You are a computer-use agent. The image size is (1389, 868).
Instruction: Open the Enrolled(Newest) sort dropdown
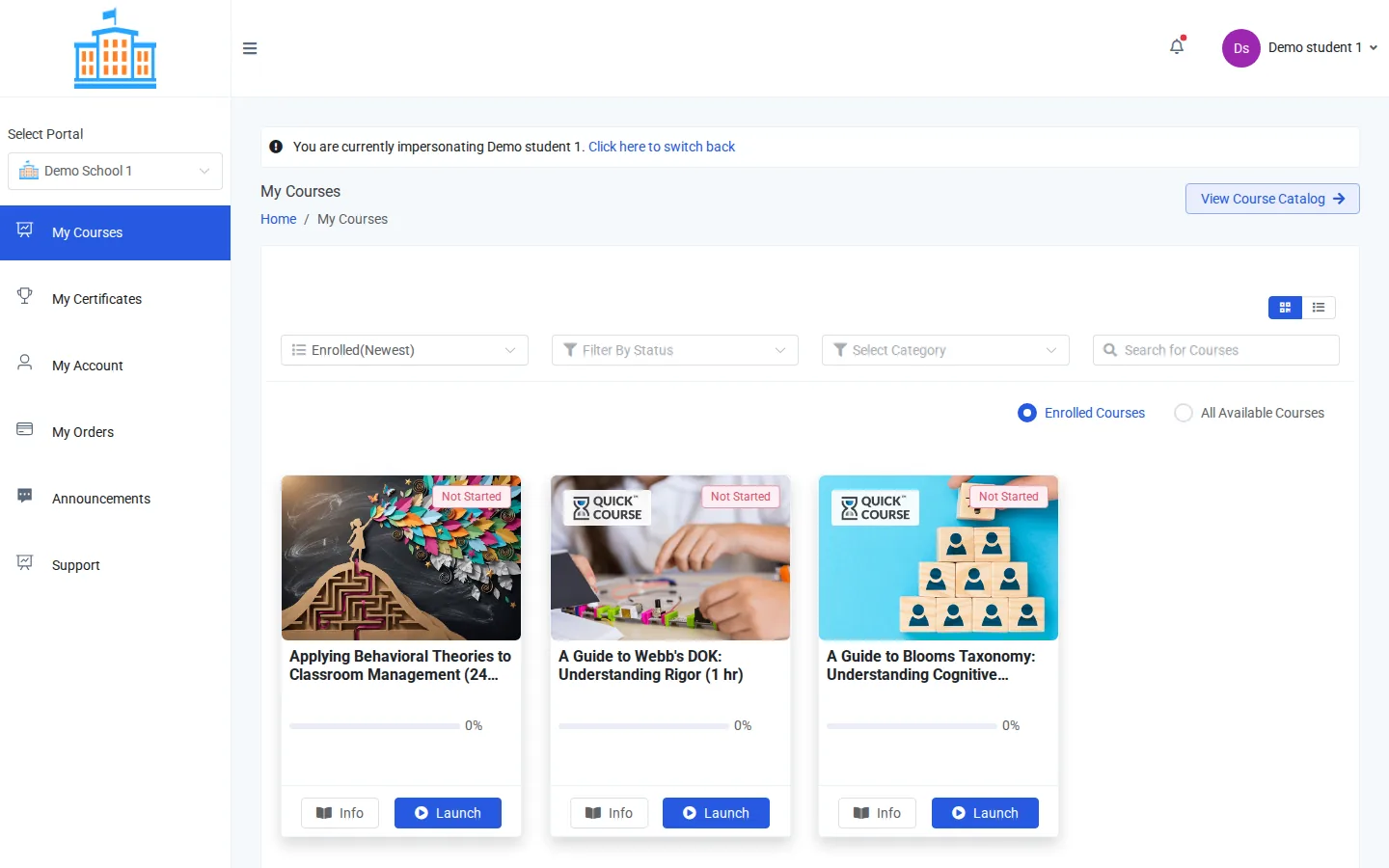[x=404, y=350]
